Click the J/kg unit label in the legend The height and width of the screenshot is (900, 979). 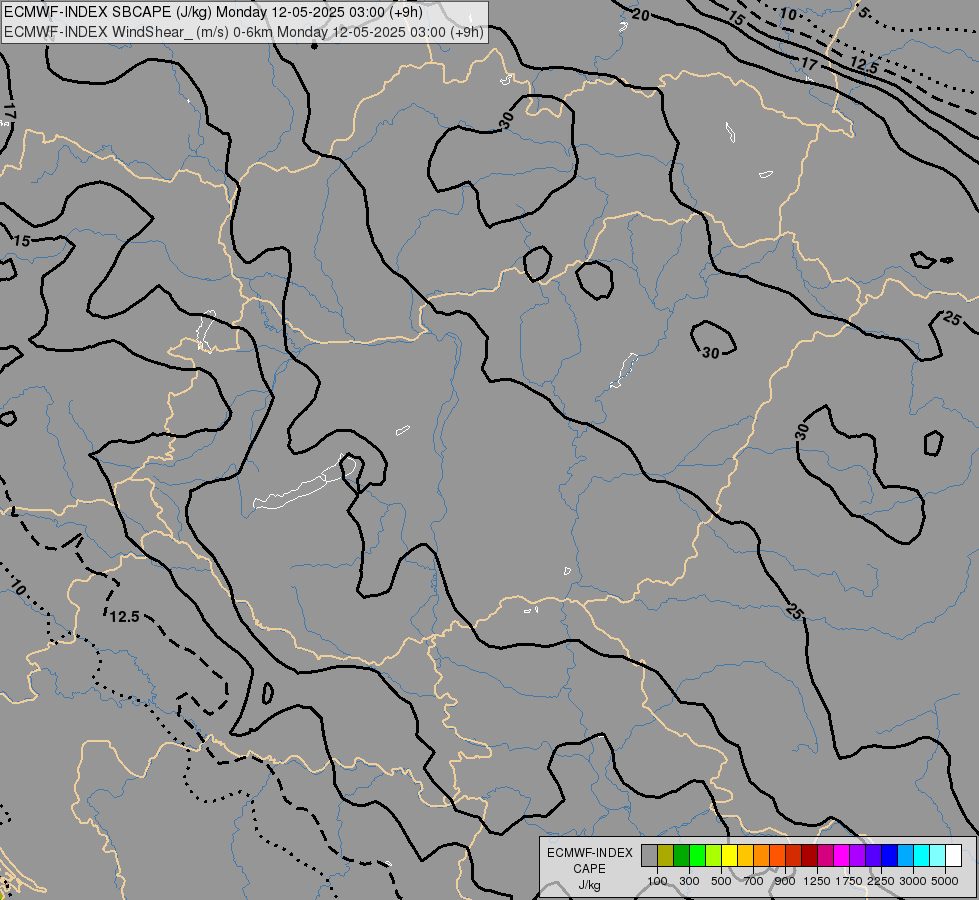click(589, 885)
